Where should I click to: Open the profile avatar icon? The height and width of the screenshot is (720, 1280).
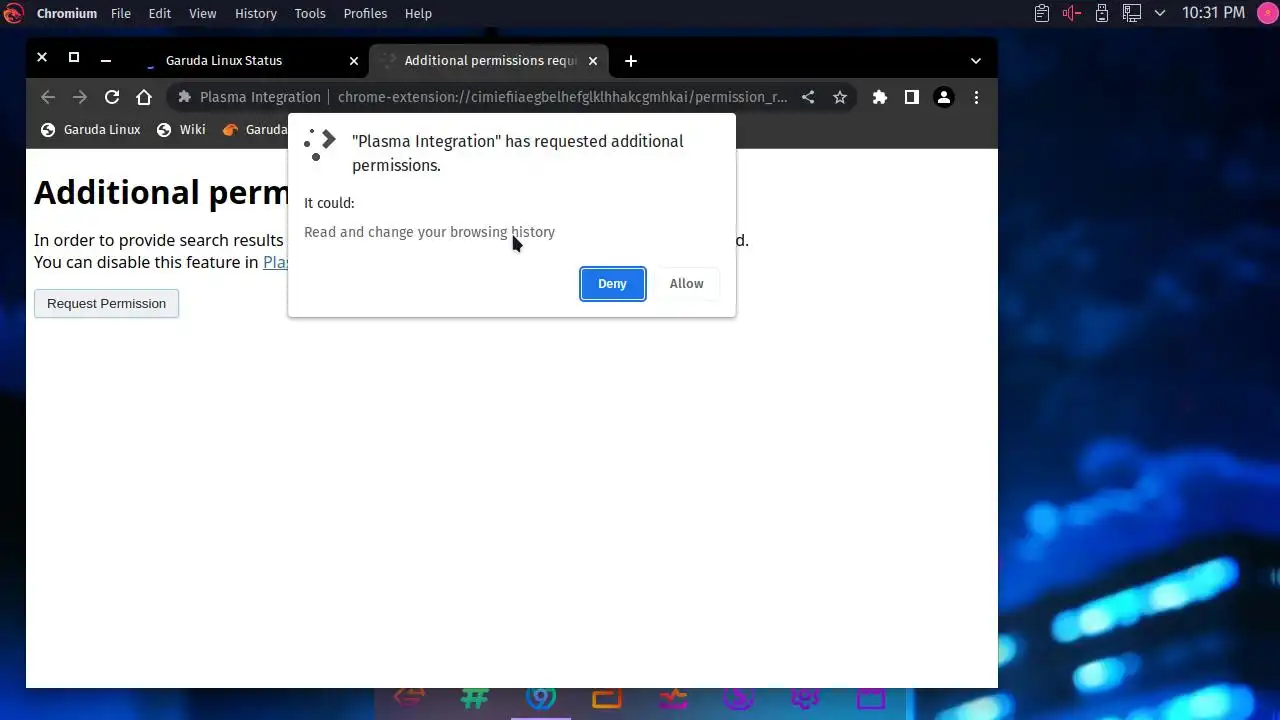tap(944, 97)
